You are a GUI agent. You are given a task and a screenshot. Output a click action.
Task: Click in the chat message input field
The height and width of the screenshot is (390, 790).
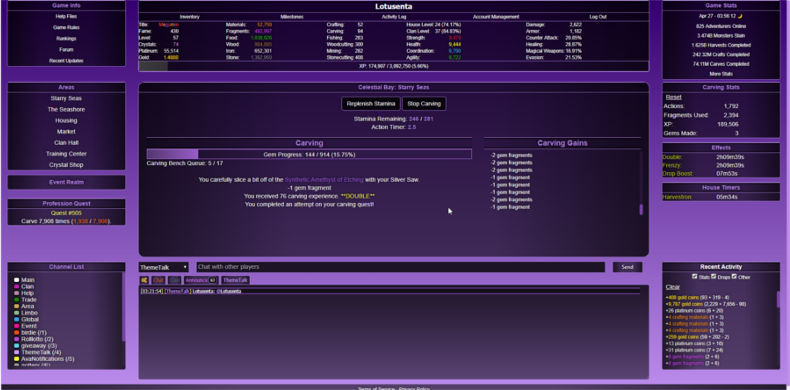tap(401, 267)
